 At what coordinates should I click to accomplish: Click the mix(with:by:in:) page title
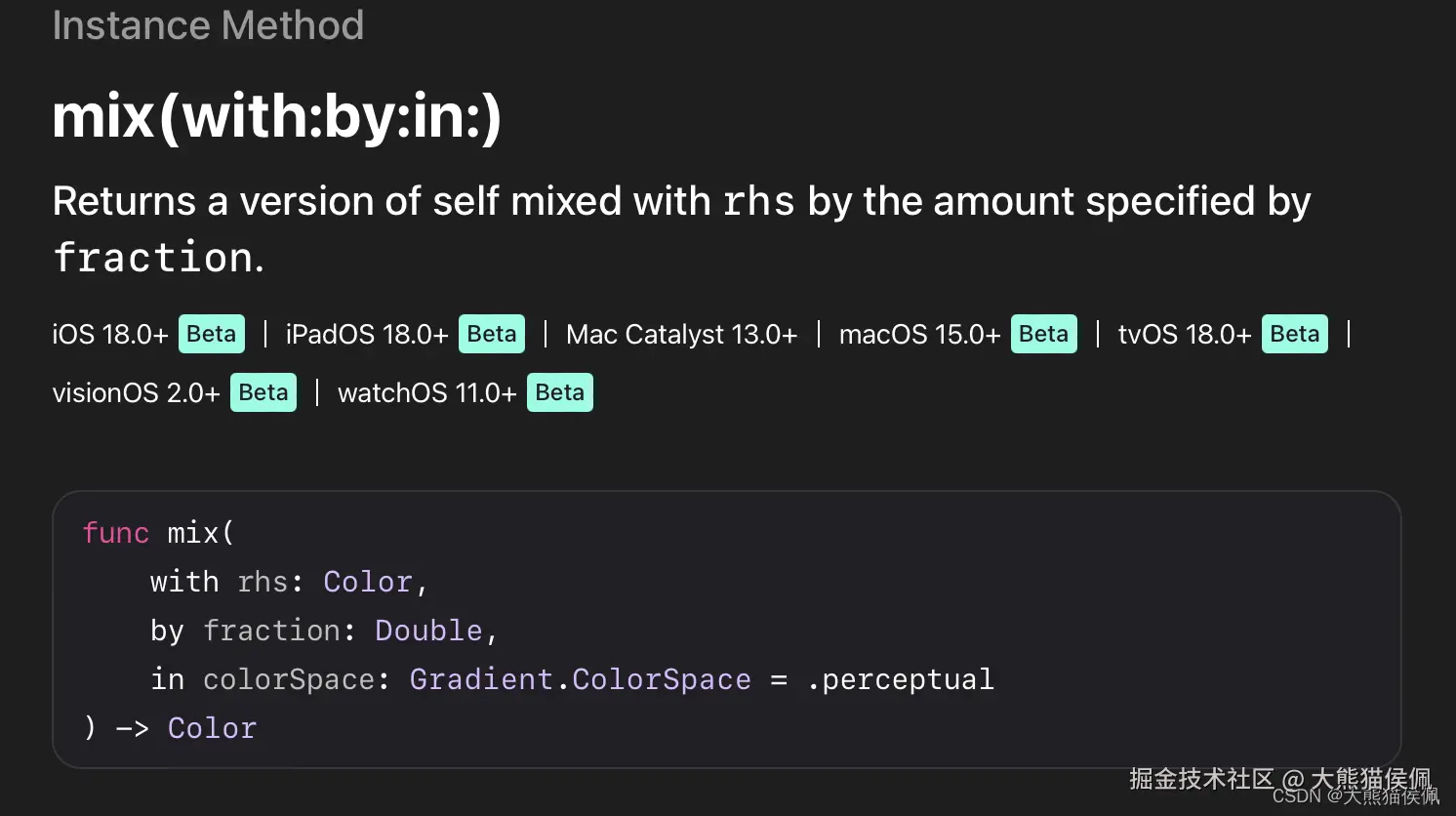277,116
